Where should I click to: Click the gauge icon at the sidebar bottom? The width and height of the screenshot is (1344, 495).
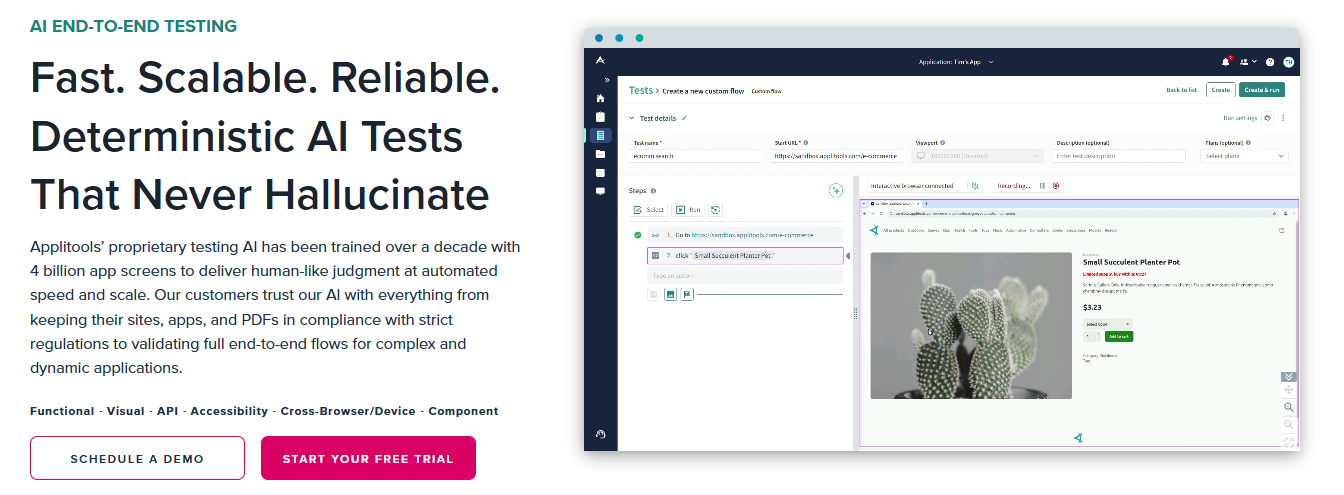(600, 434)
